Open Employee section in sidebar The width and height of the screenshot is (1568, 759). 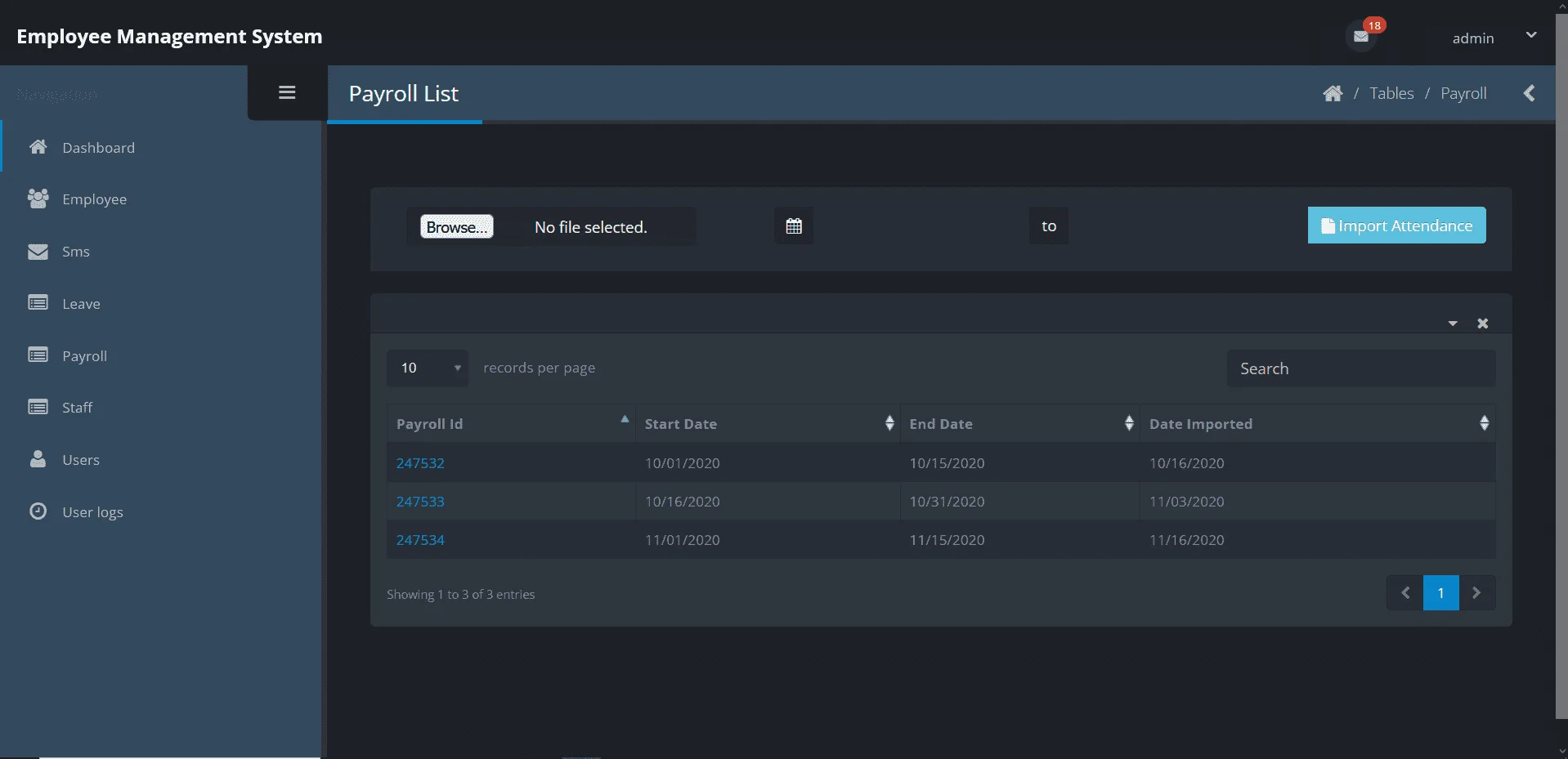pyautogui.click(x=94, y=199)
